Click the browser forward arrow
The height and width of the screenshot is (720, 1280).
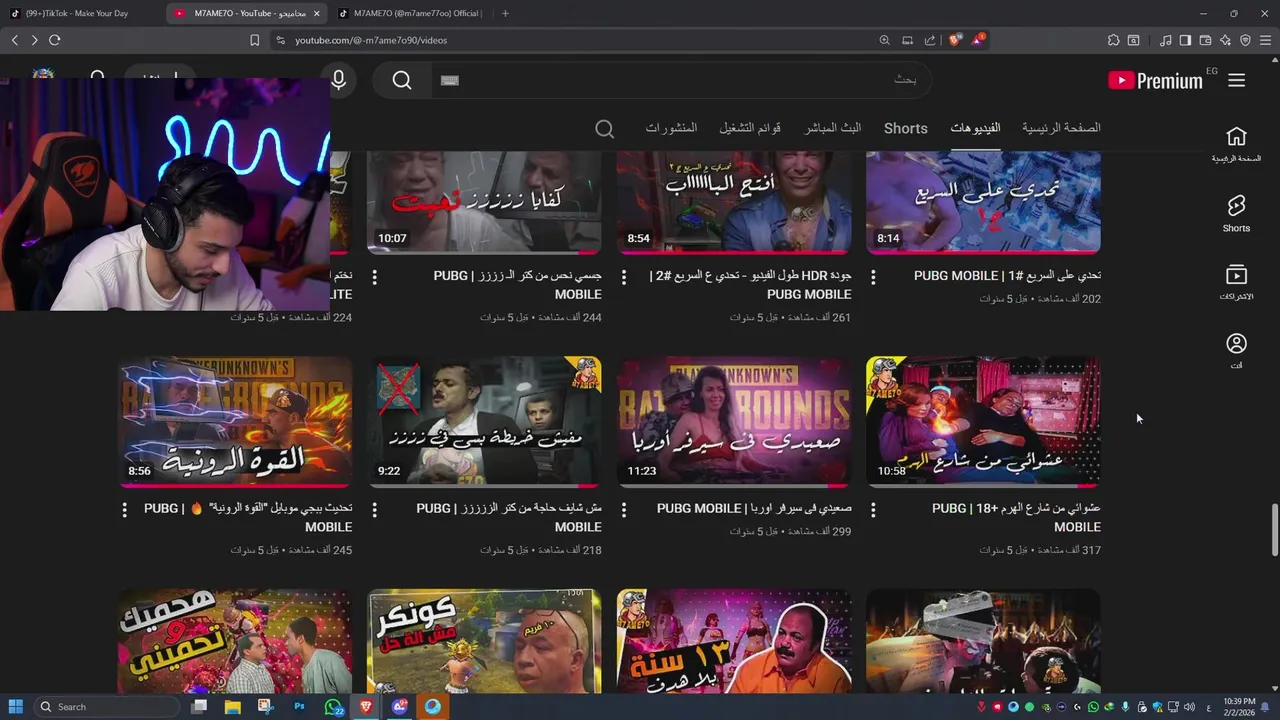click(34, 40)
